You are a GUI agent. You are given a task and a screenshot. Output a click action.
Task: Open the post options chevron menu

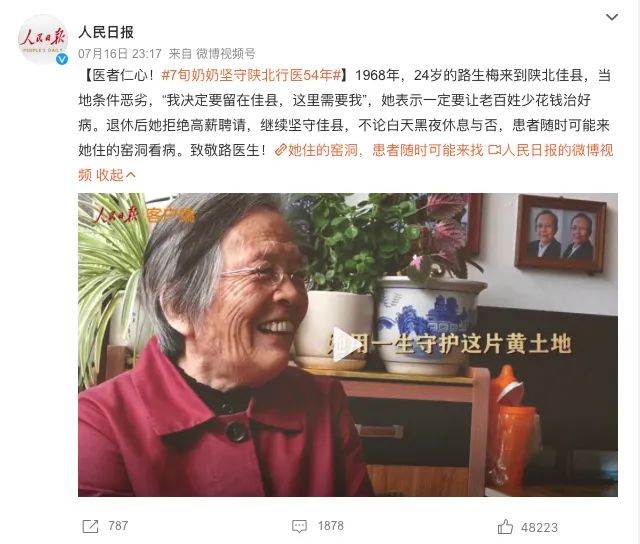(x=611, y=17)
